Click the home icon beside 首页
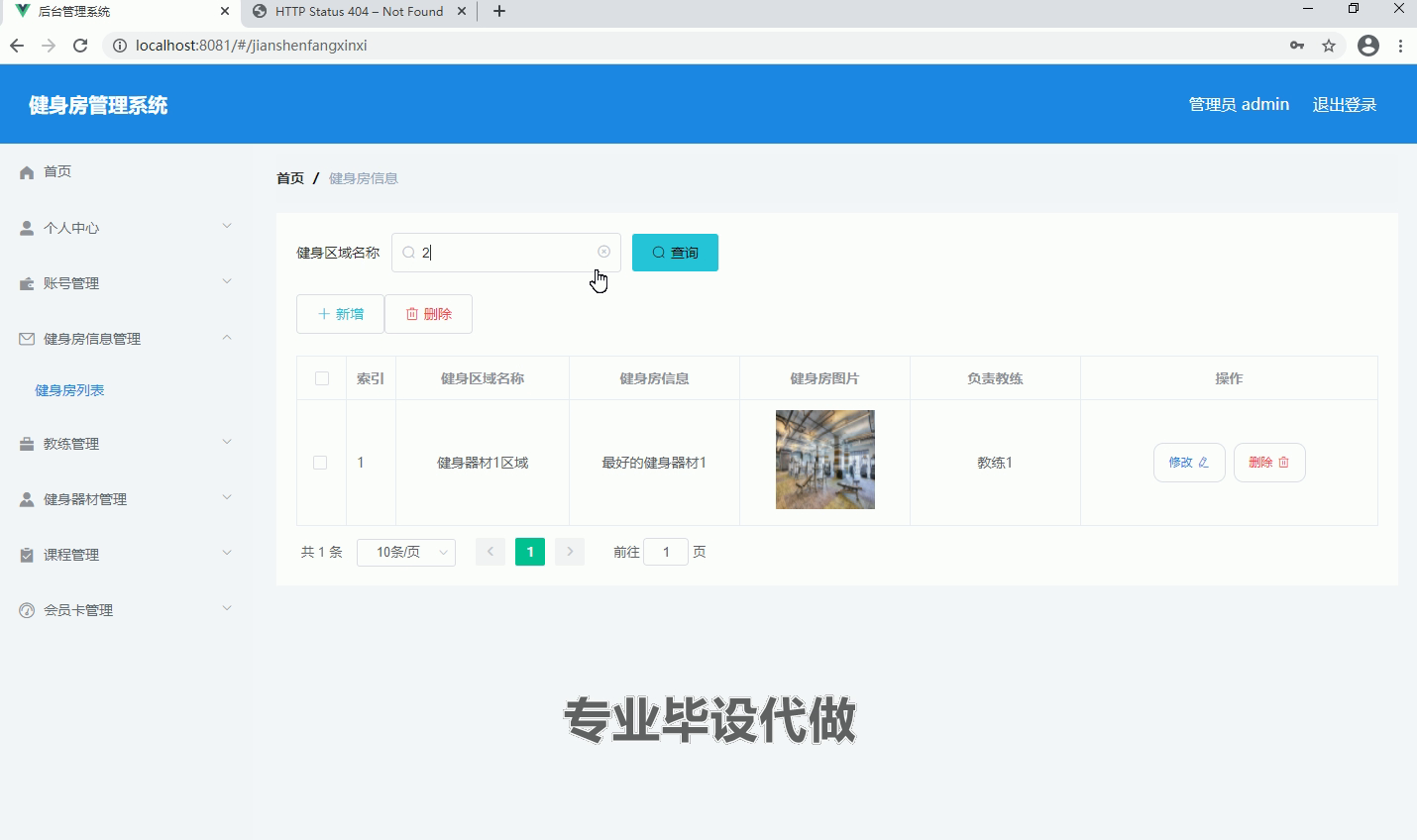 (x=27, y=172)
